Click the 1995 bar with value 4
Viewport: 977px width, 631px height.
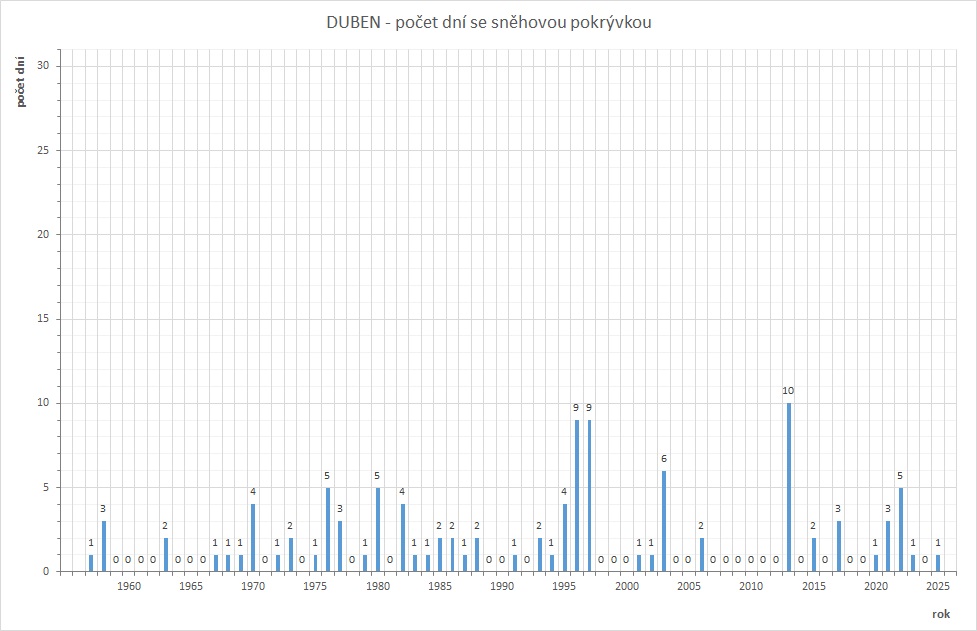coord(565,538)
